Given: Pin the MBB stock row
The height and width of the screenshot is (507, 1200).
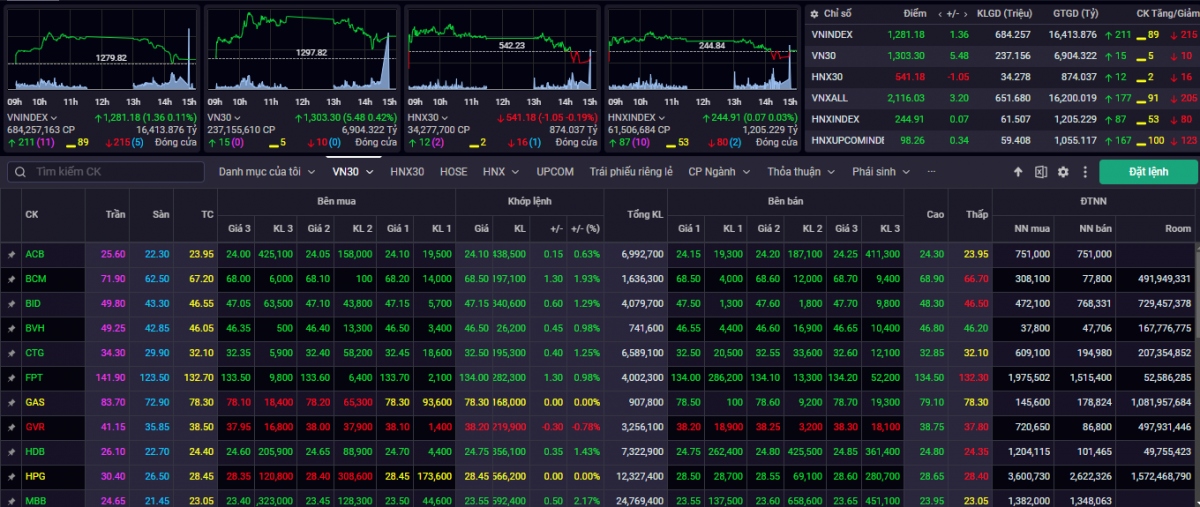Looking at the screenshot, I should coord(11,500).
